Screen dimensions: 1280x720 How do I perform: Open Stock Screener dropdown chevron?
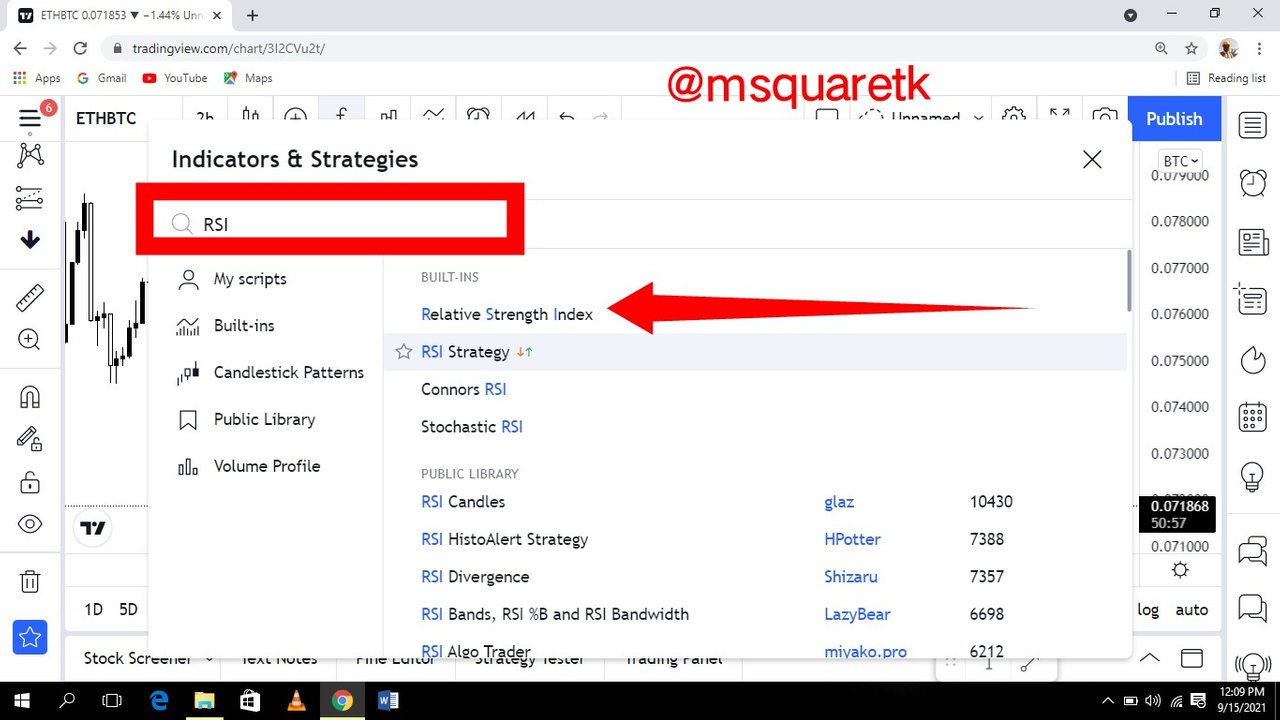click(209, 659)
